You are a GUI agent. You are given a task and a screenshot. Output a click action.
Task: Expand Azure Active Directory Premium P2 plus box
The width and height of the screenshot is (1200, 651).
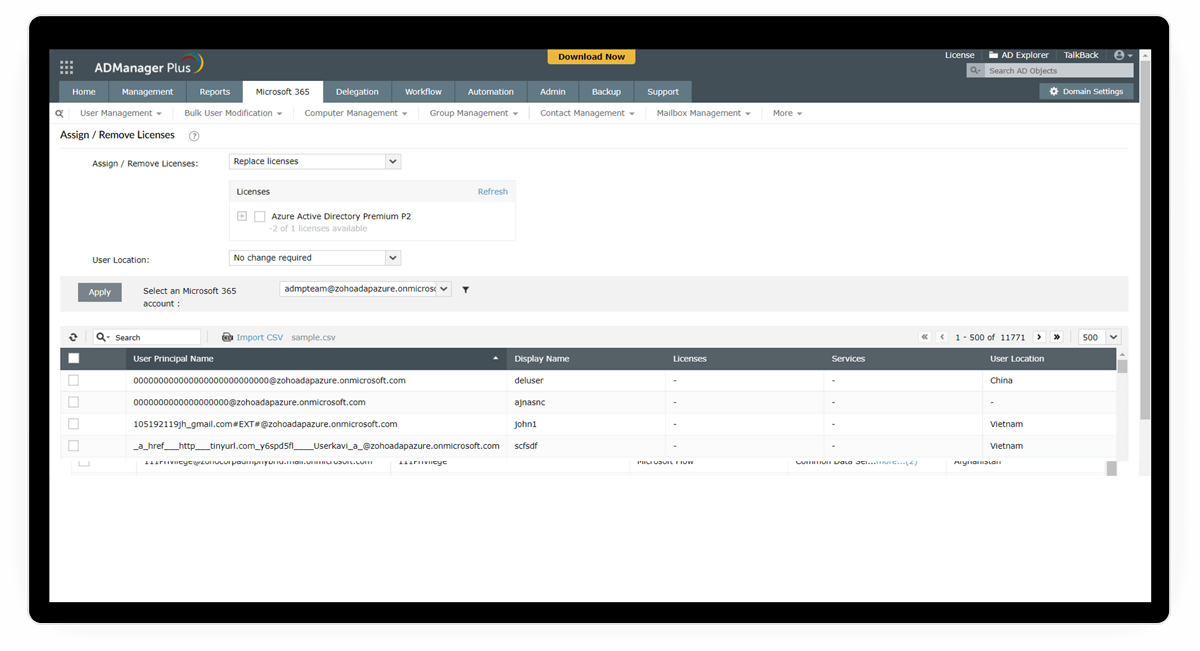tap(242, 216)
